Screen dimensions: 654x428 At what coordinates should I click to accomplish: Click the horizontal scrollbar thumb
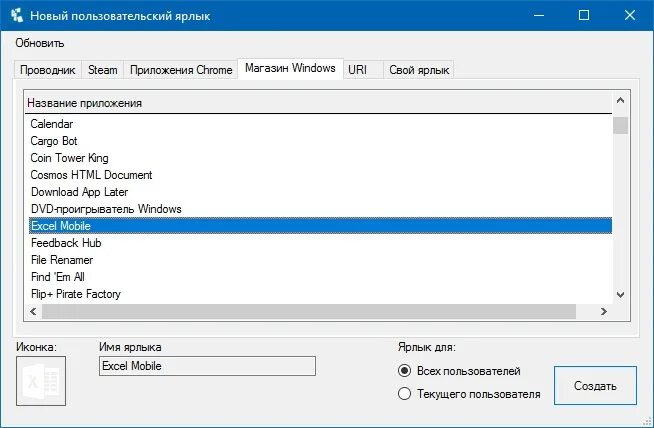click(309, 311)
